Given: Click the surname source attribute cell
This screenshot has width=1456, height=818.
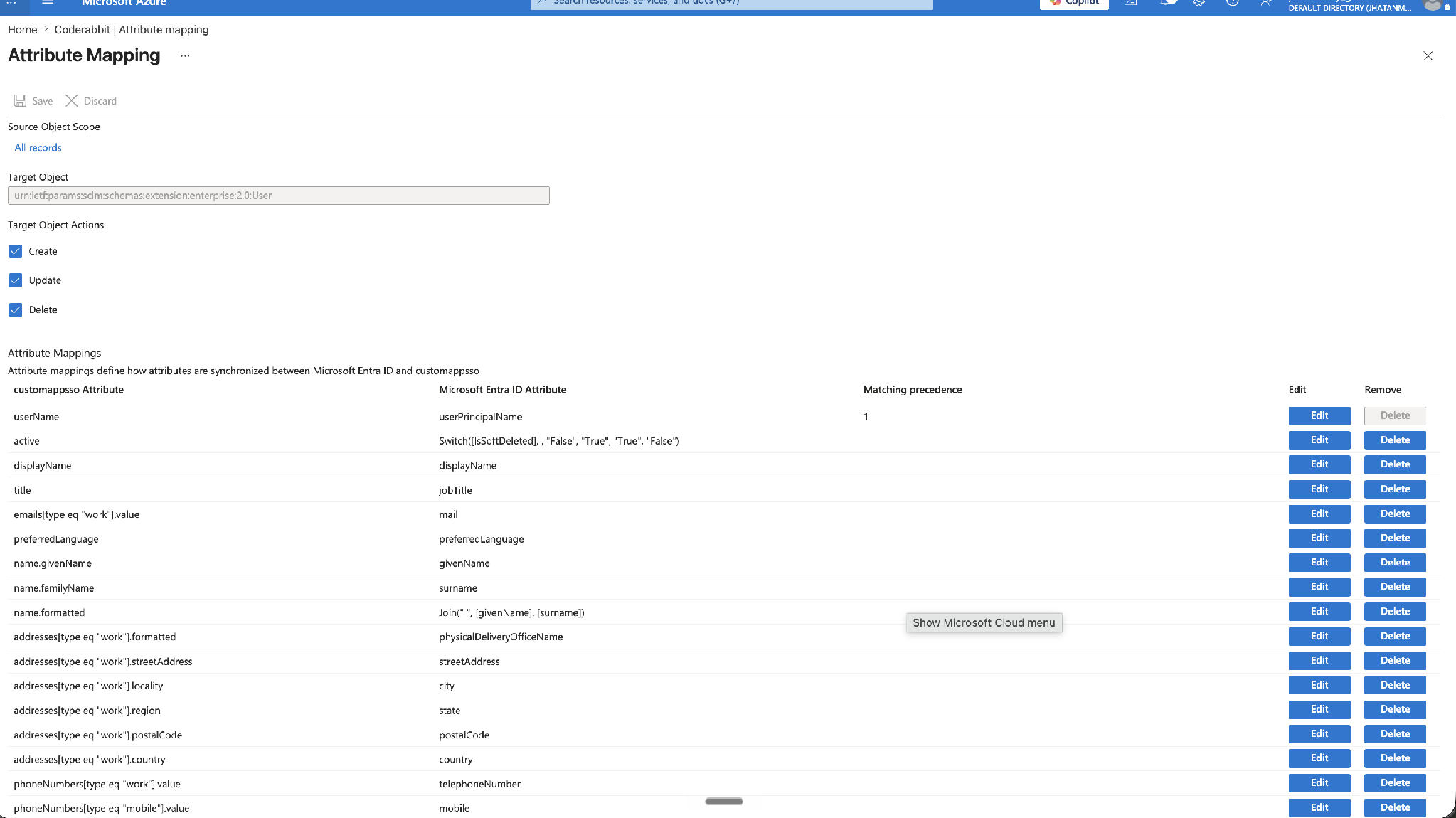Looking at the screenshot, I should point(458,588).
